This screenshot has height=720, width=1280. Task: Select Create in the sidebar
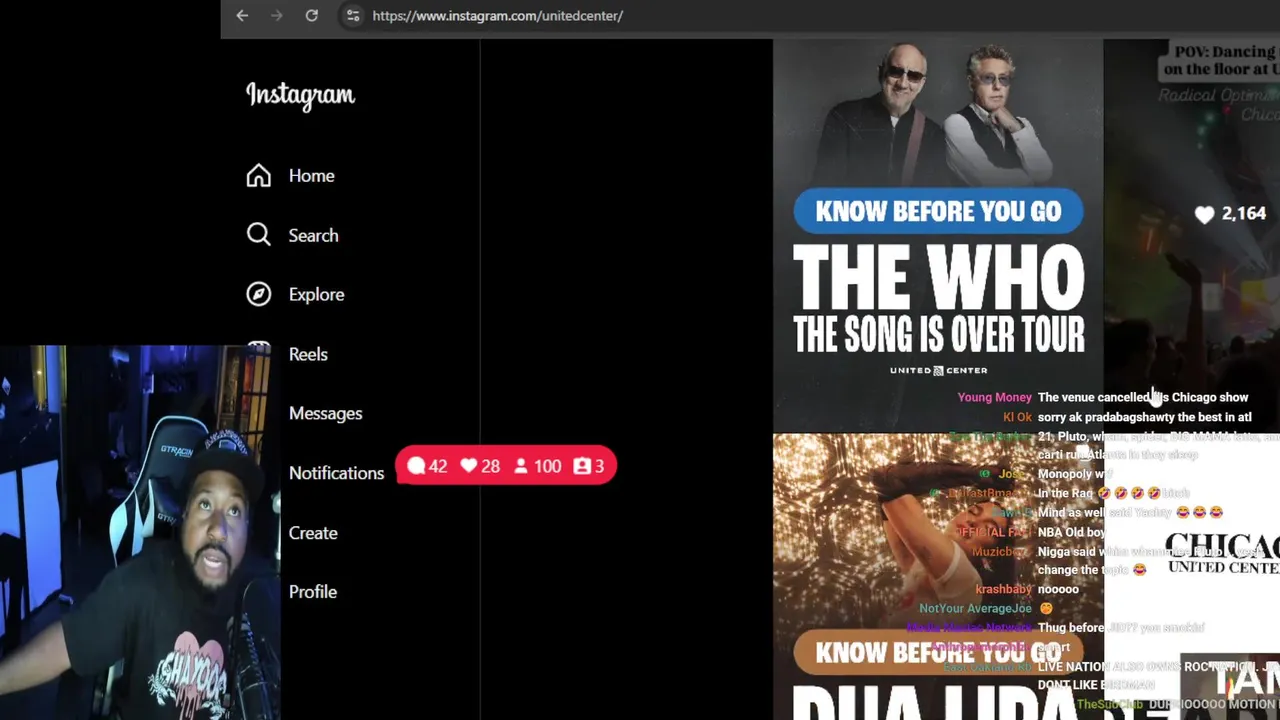tap(313, 533)
